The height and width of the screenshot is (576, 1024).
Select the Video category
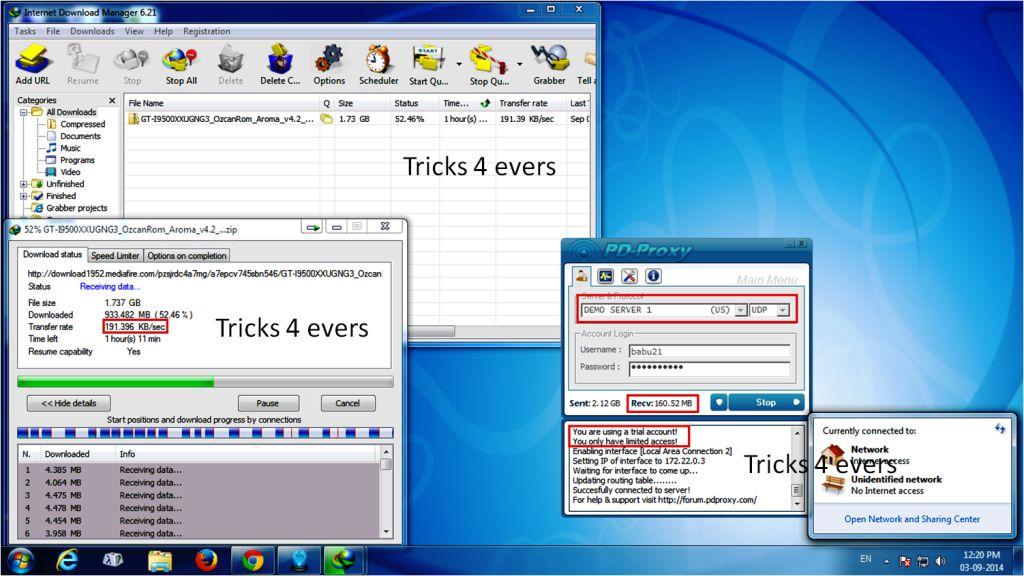(x=70, y=172)
